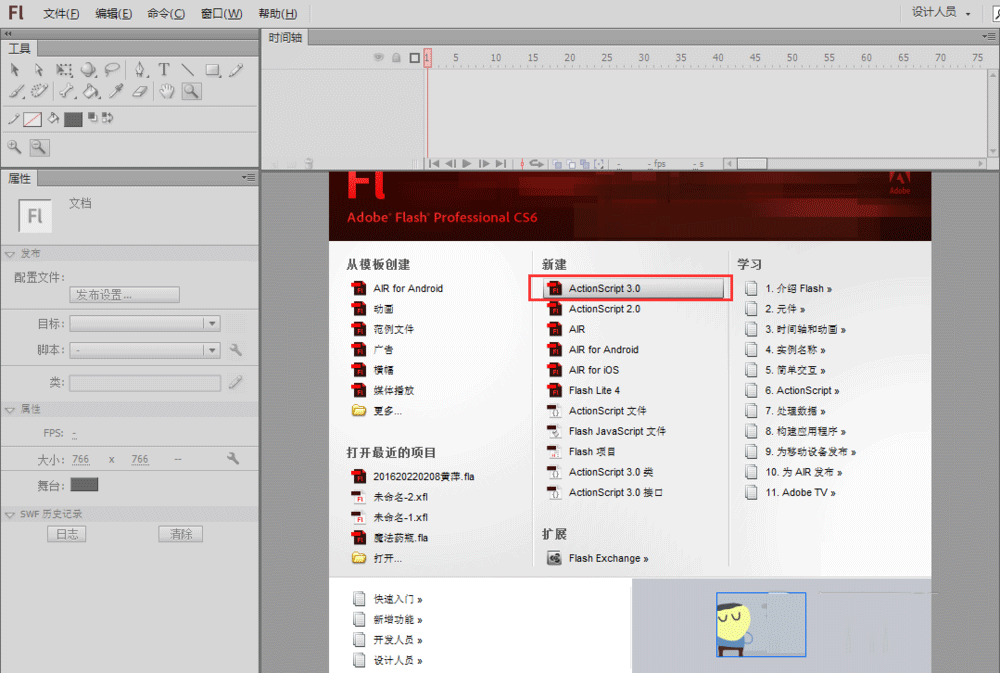This screenshot has height=673, width=1000.
Task: Open the Properties panel options menu
Action: coord(249,177)
